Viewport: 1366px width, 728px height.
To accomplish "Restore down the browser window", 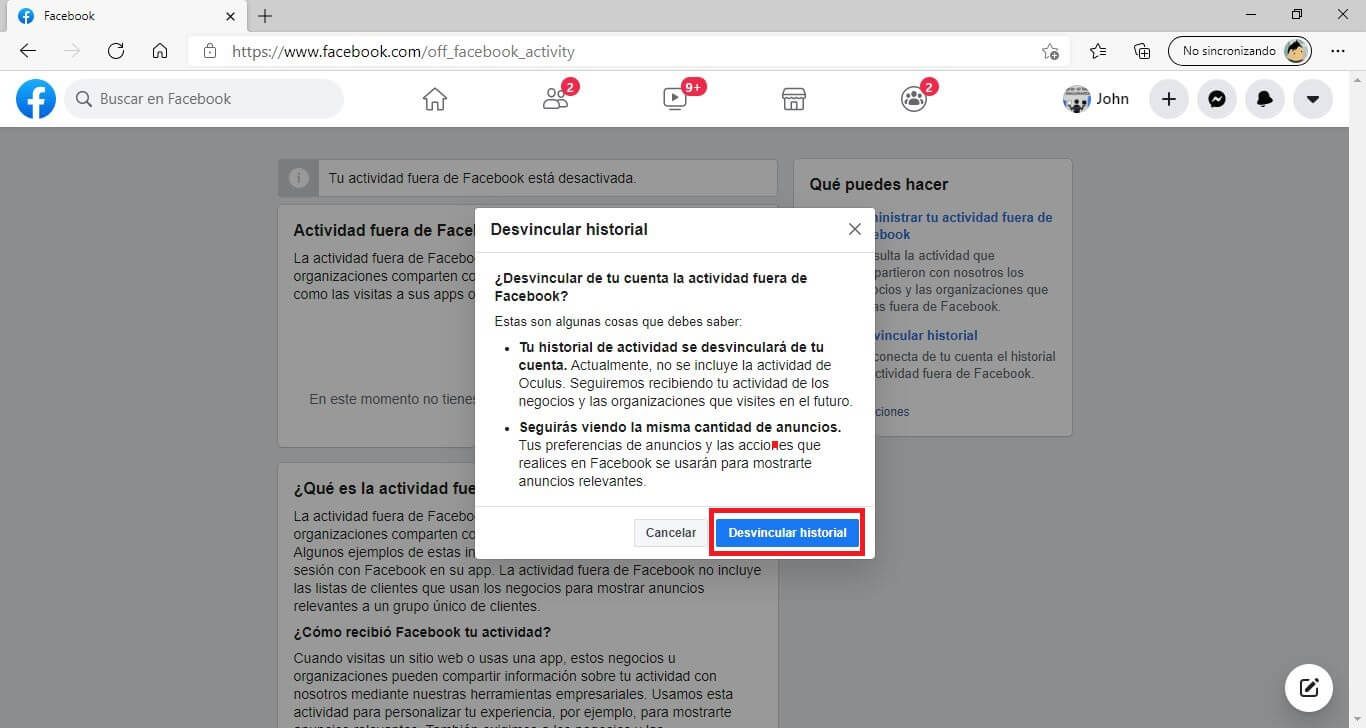I will tap(1297, 15).
